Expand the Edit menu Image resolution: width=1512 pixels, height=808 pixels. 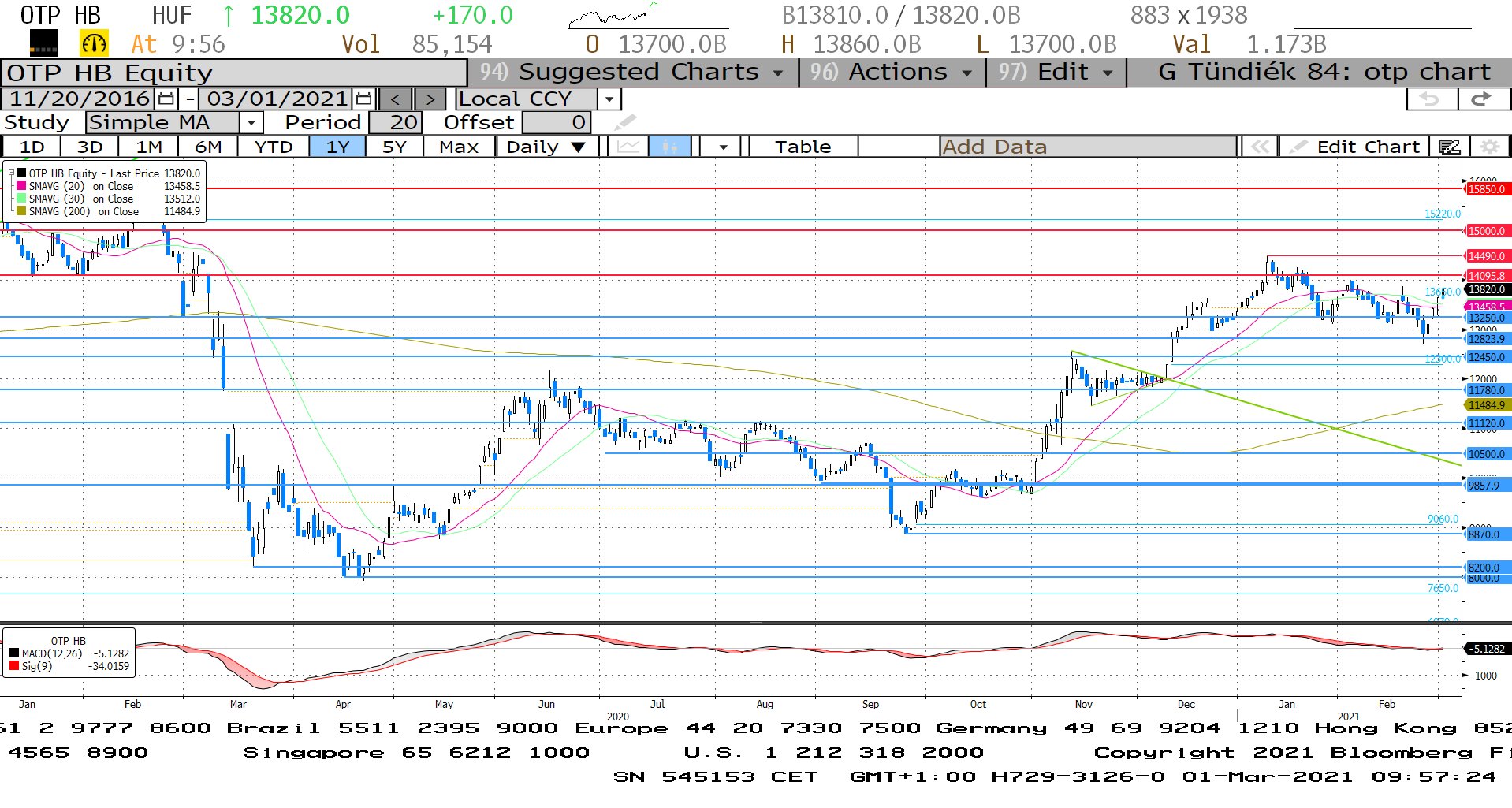1056,72
